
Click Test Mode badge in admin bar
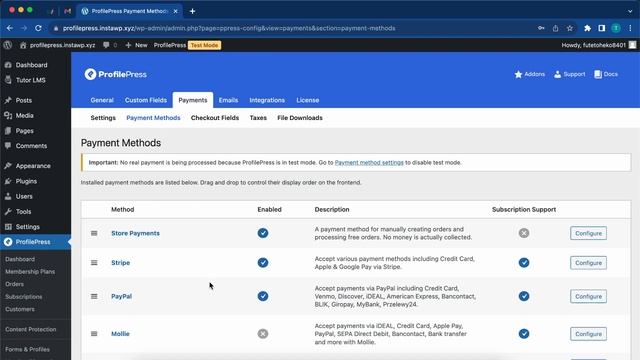204,45
